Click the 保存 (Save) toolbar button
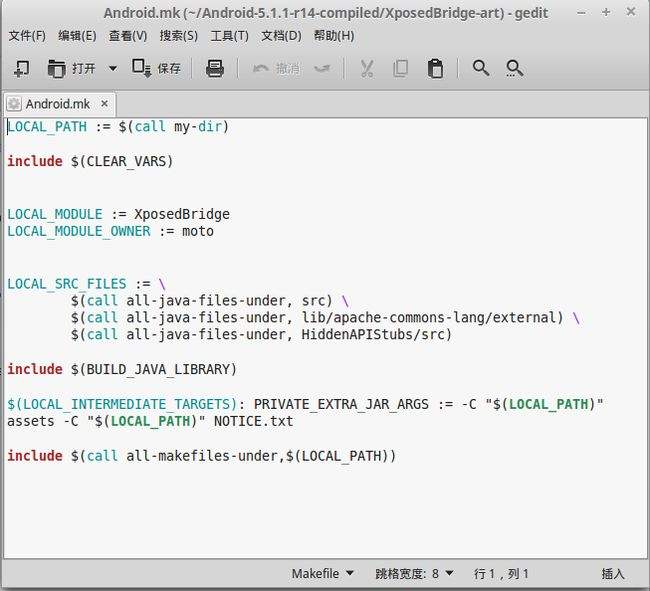 click(x=157, y=68)
